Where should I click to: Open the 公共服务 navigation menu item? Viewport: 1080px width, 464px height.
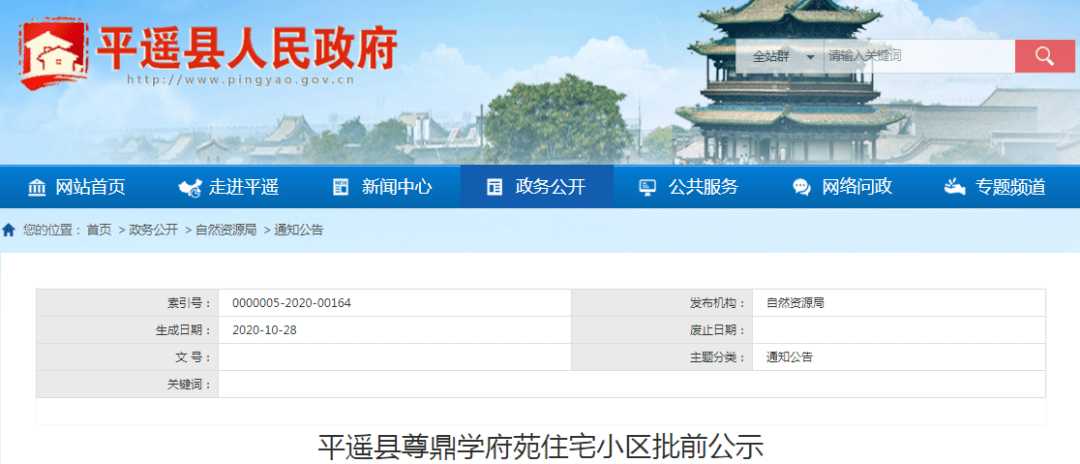click(703, 187)
